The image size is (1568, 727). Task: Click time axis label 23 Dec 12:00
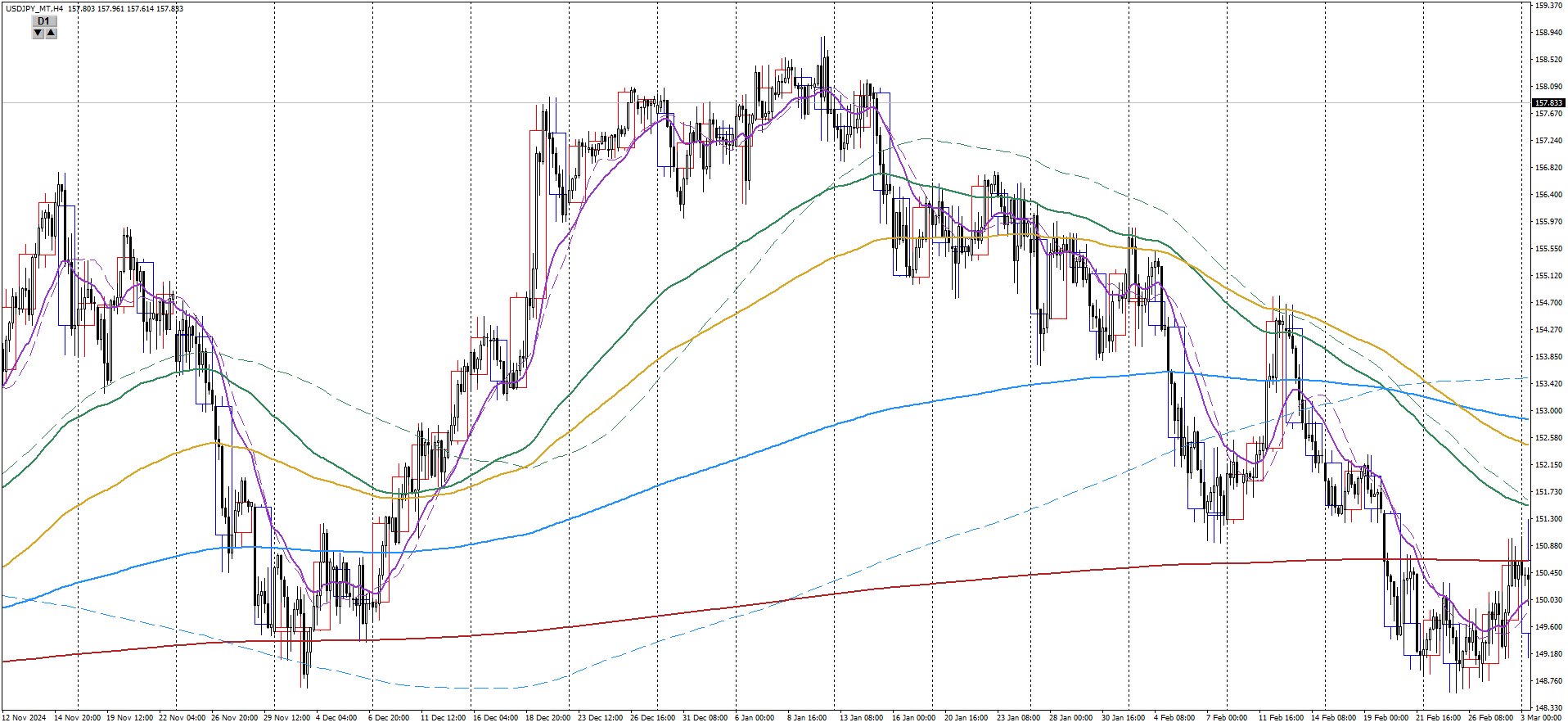601,718
